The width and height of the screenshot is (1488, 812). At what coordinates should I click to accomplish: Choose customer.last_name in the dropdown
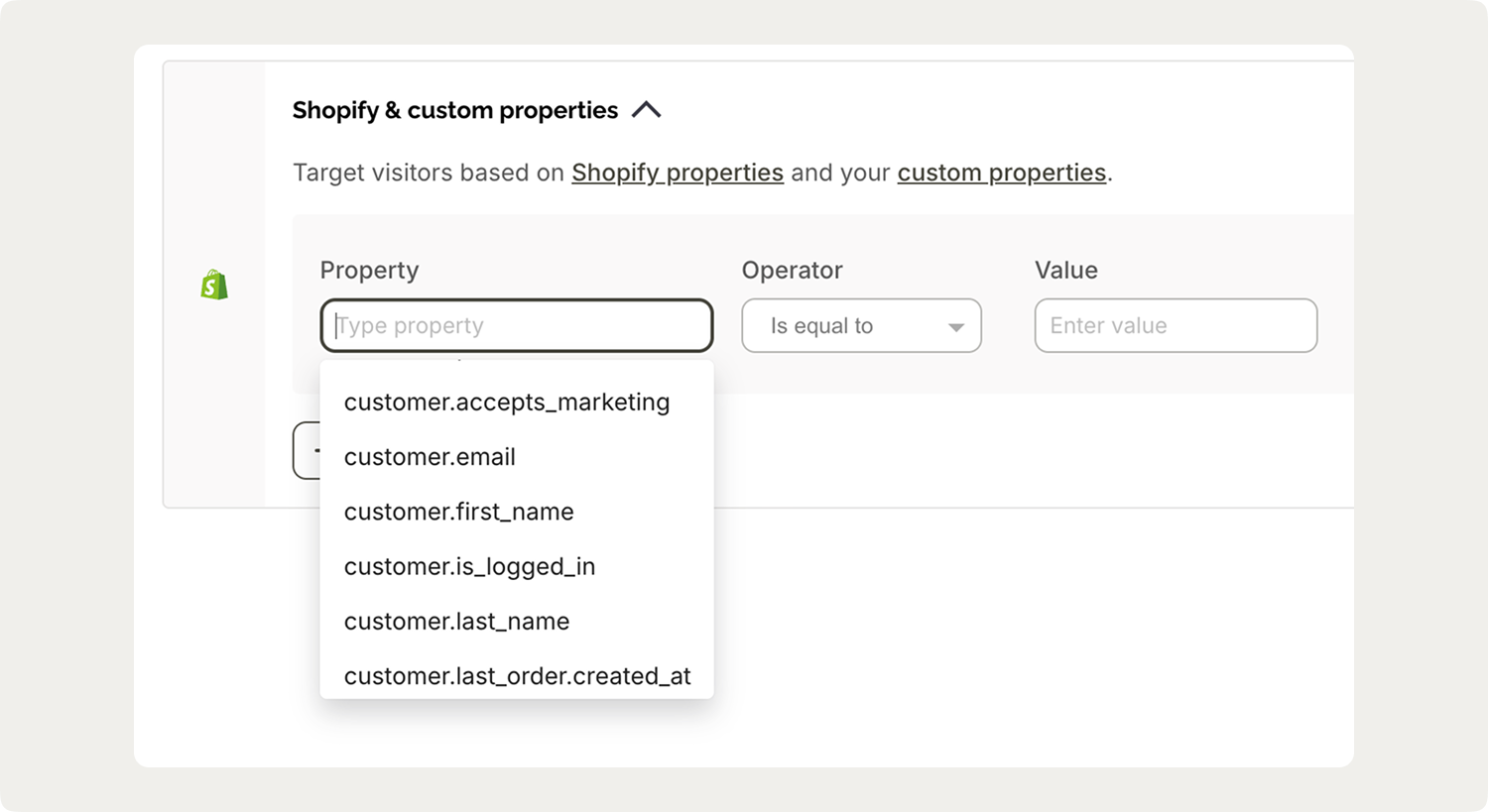(456, 622)
